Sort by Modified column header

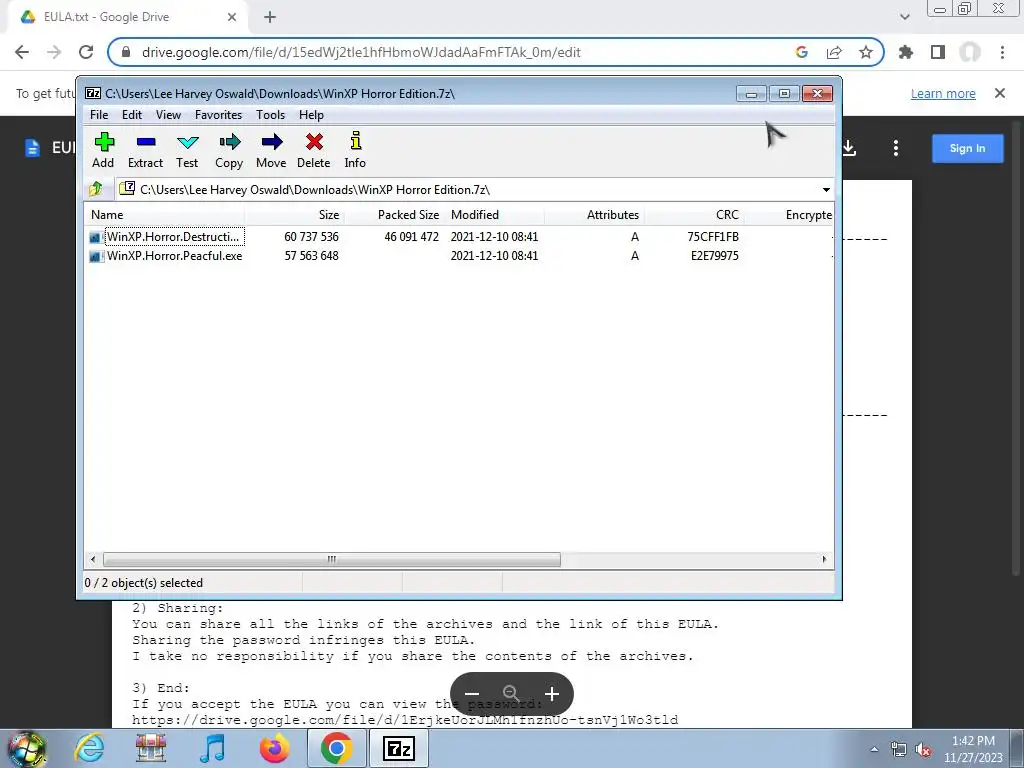point(494,215)
